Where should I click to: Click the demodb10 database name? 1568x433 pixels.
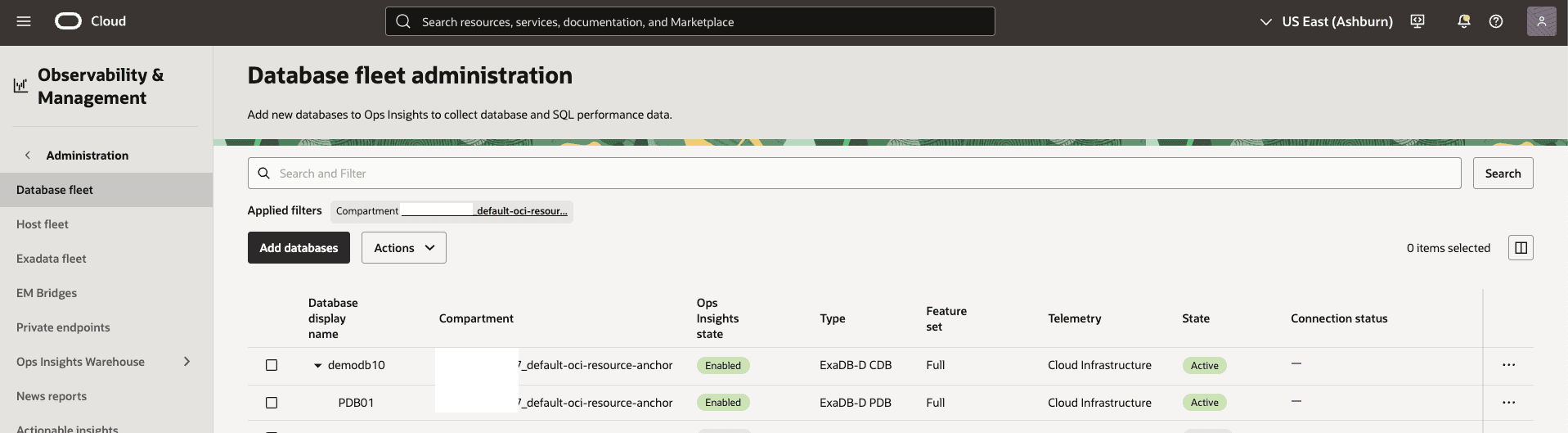[x=356, y=365]
